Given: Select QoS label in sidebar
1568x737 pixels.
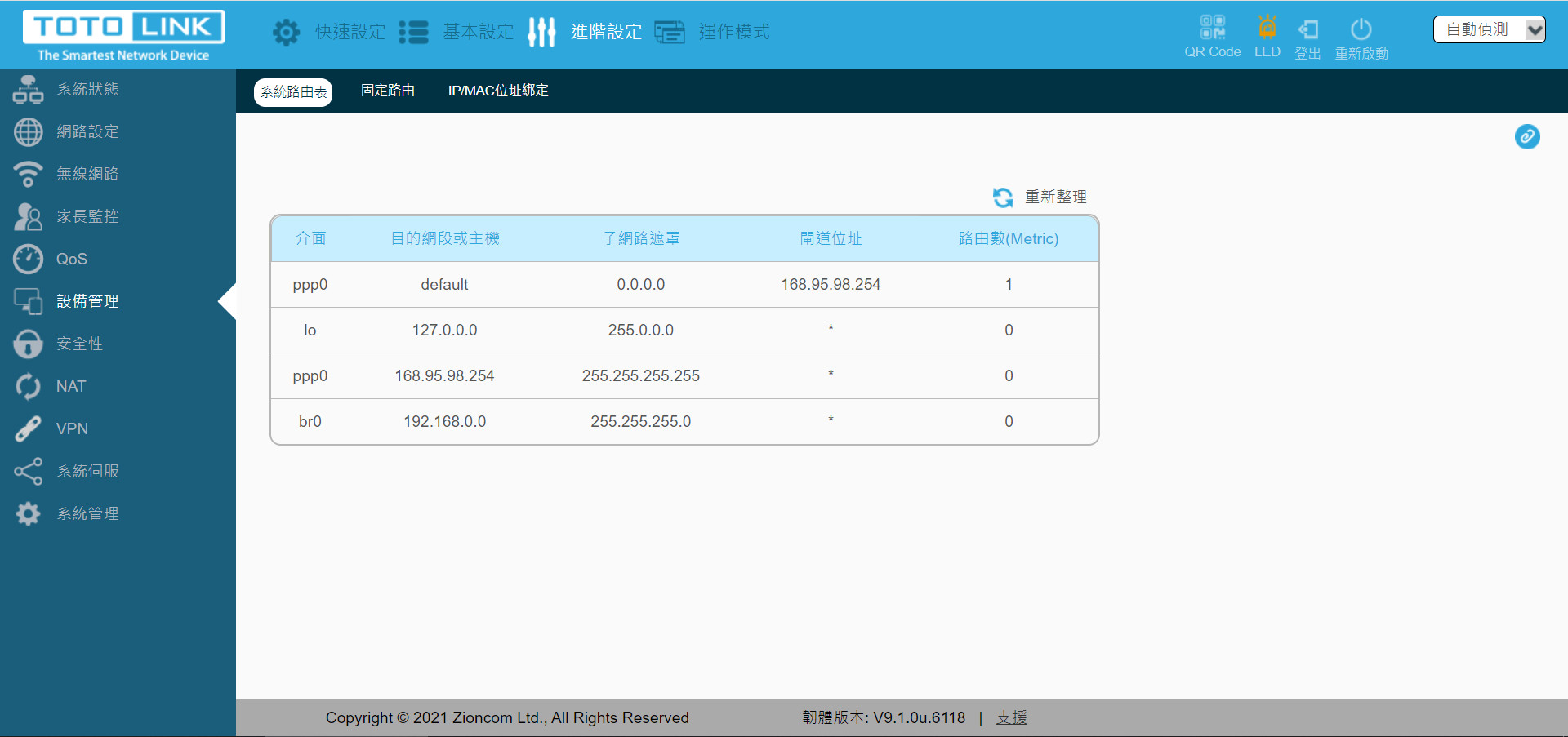Looking at the screenshot, I should [x=72, y=259].
